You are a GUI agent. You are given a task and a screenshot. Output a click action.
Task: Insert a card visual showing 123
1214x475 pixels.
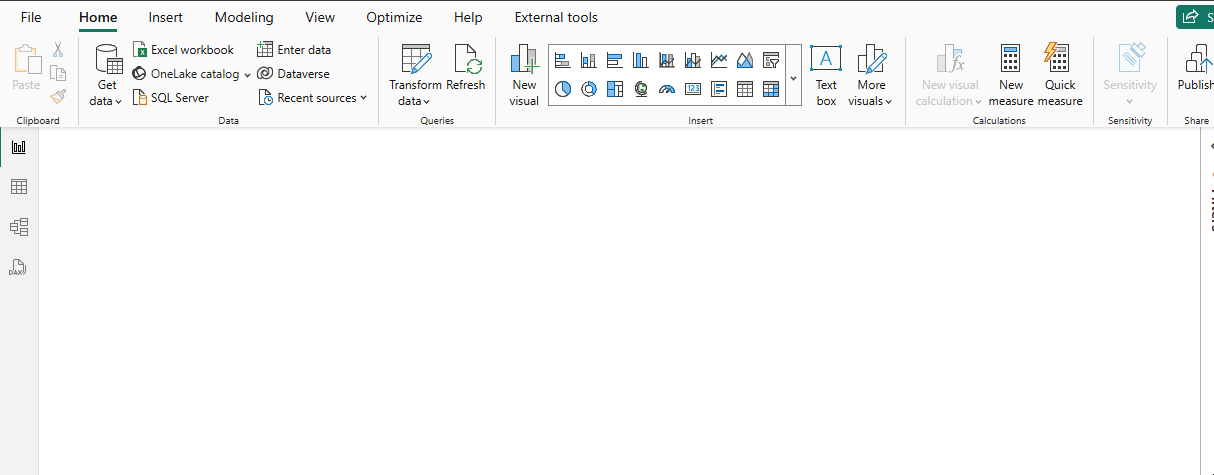click(692, 89)
